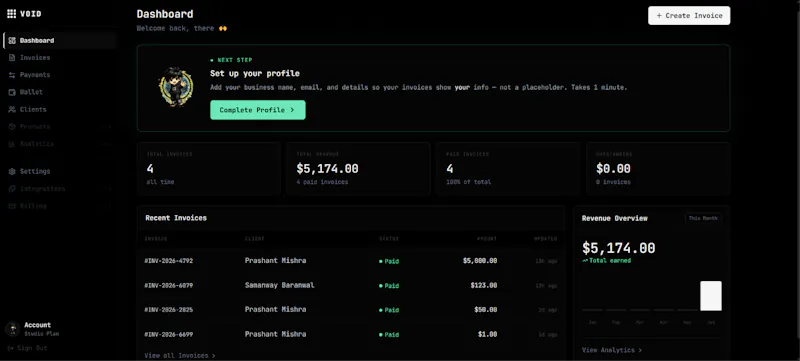Expand the Billing sidebar group chevron
The width and height of the screenshot is (800, 361).
pyautogui.click(x=110, y=206)
